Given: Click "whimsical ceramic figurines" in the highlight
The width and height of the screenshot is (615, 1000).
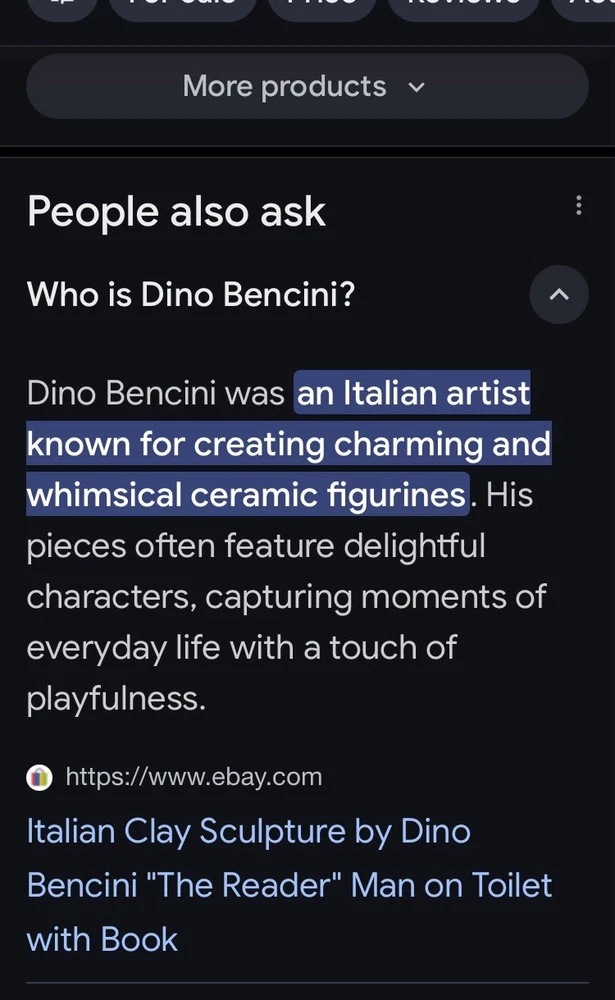Looking at the screenshot, I should coord(246,495).
